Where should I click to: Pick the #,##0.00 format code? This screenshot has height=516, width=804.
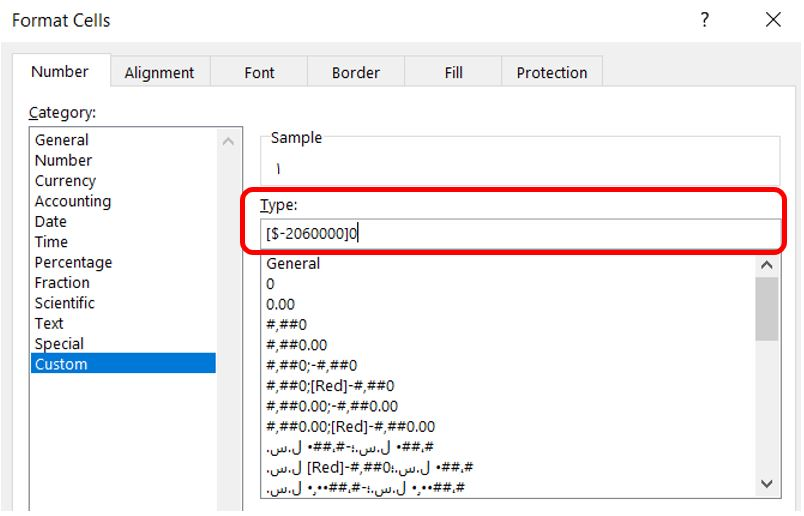[x=508, y=345]
